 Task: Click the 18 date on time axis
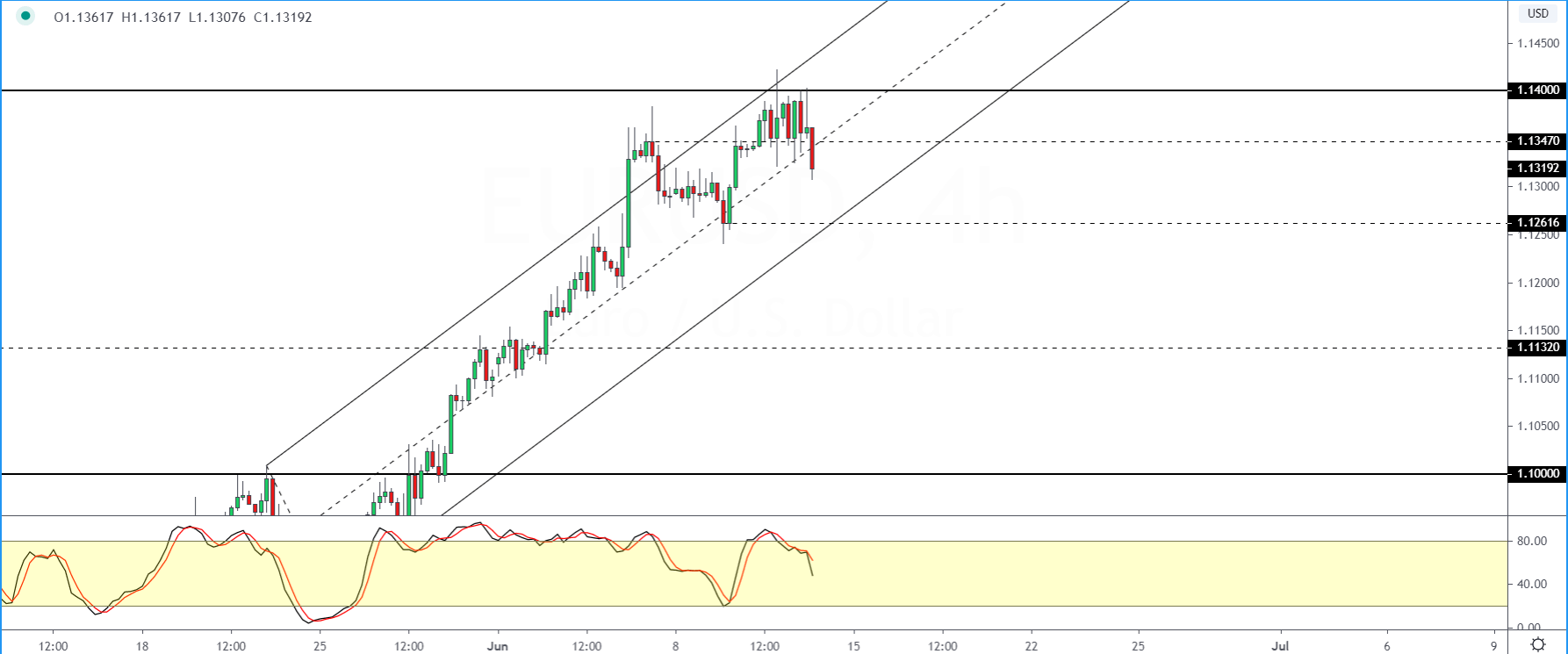pyautogui.click(x=142, y=646)
